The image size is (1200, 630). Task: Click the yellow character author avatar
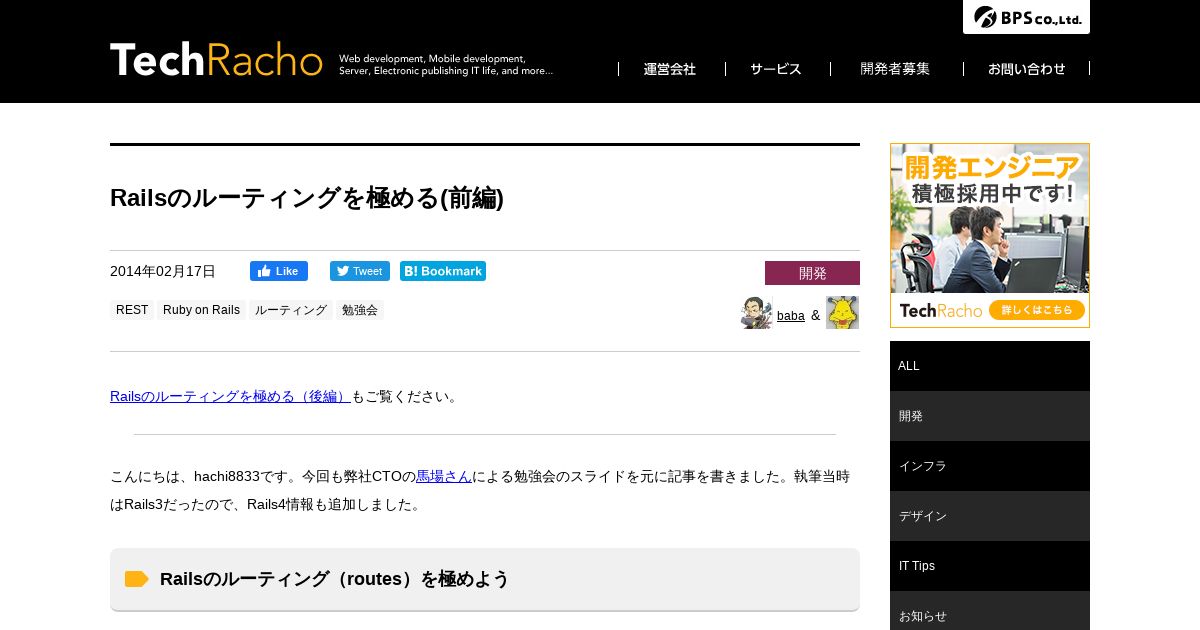(842, 313)
